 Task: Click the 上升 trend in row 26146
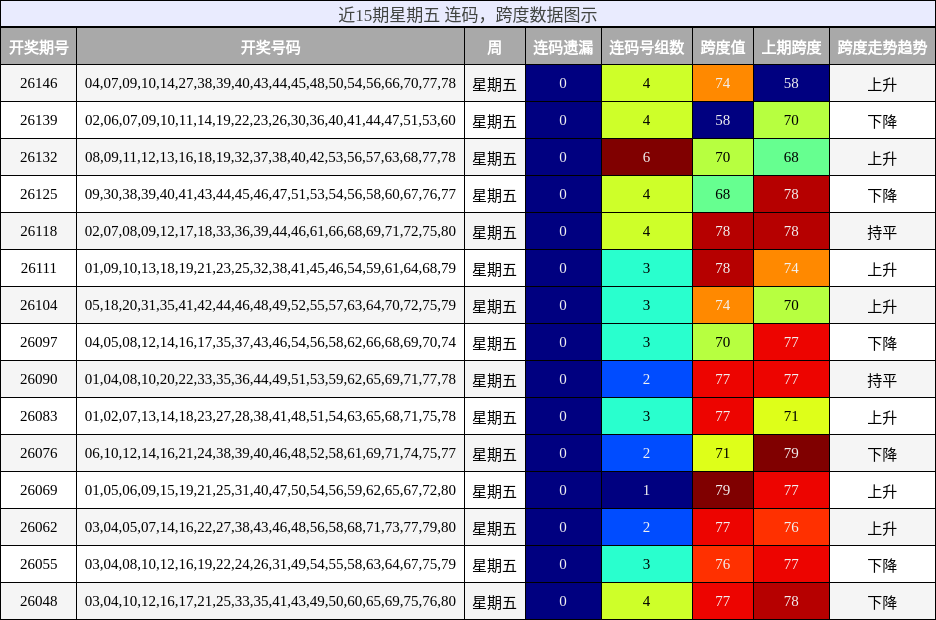click(882, 83)
